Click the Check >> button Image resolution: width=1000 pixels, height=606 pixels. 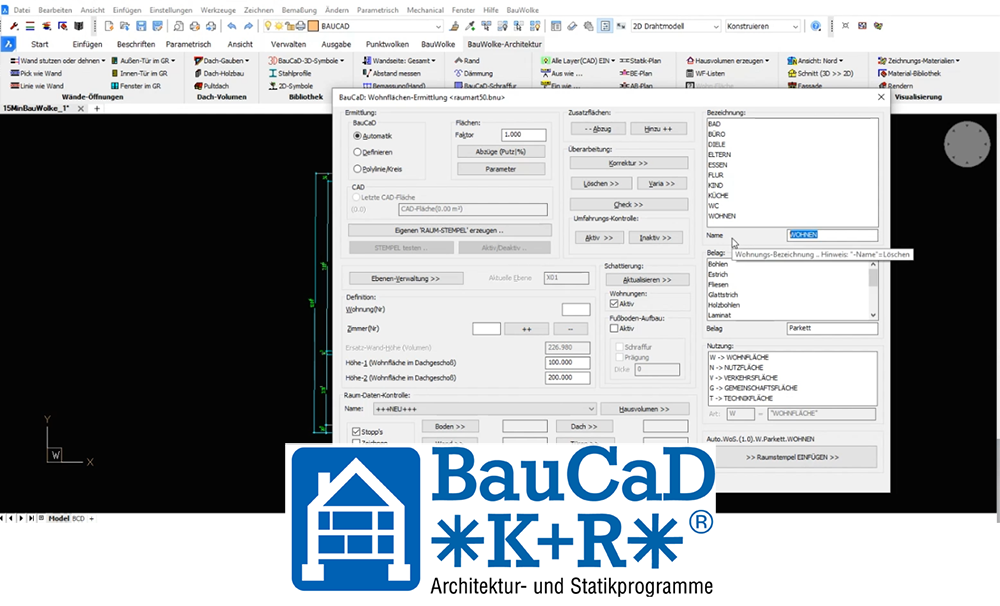(629, 205)
